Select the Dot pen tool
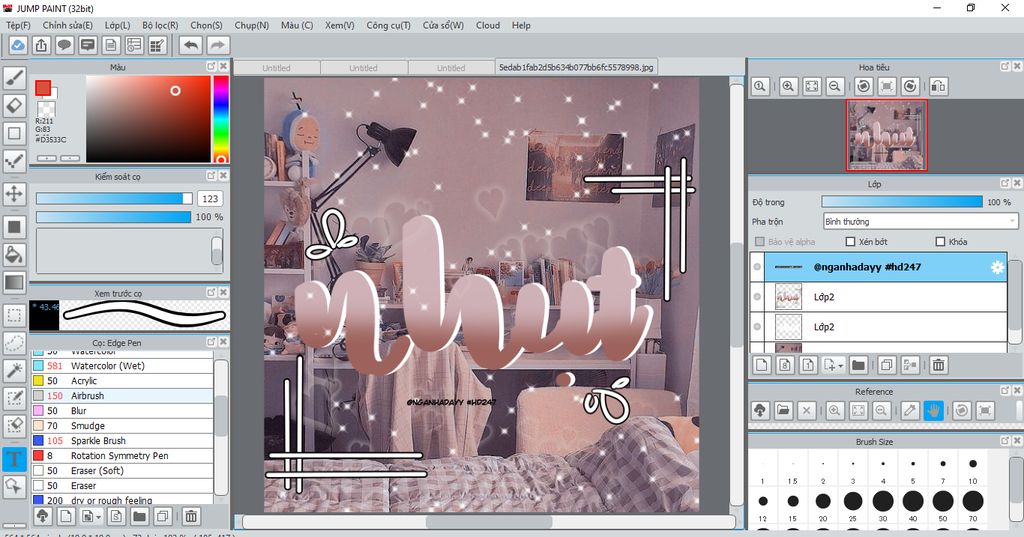Screen dimensions: 1024x537 pos(14,161)
